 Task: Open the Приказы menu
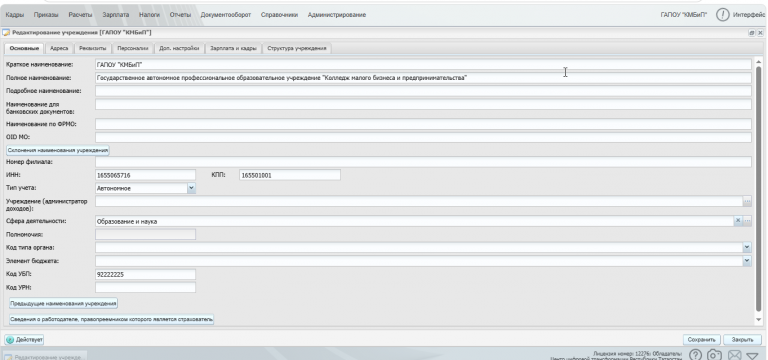tap(46, 15)
